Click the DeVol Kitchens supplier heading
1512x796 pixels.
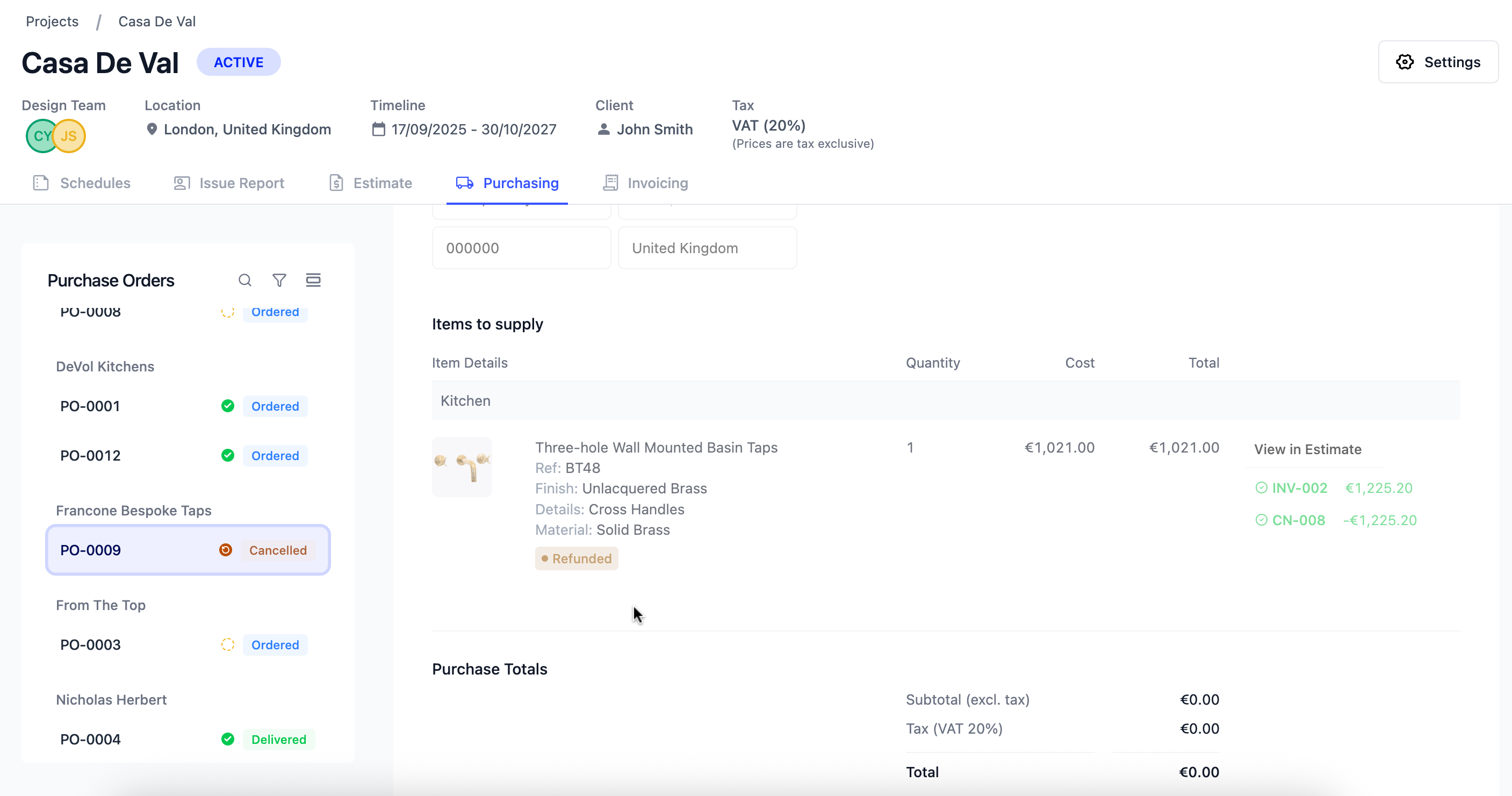[x=105, y=367]
